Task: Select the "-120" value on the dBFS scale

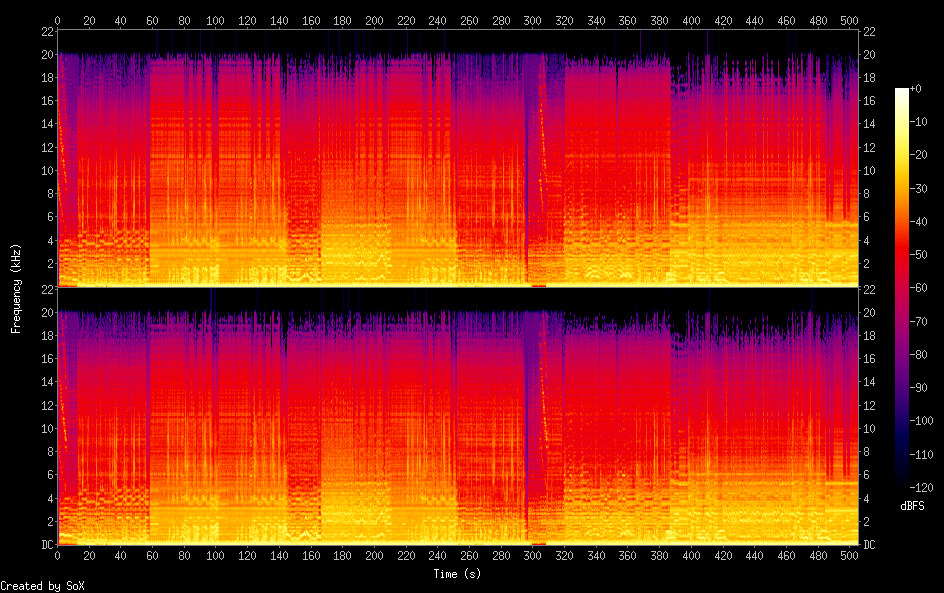Action: click(922, 488)
